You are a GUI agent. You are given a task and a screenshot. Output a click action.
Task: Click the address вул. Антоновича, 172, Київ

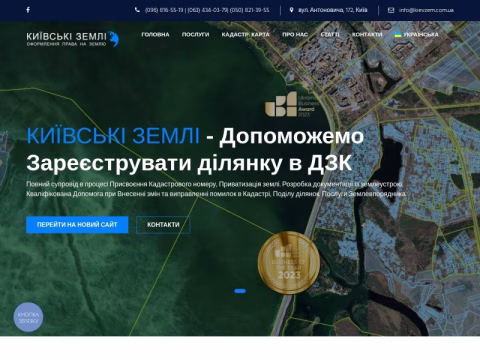pos(333,10)
